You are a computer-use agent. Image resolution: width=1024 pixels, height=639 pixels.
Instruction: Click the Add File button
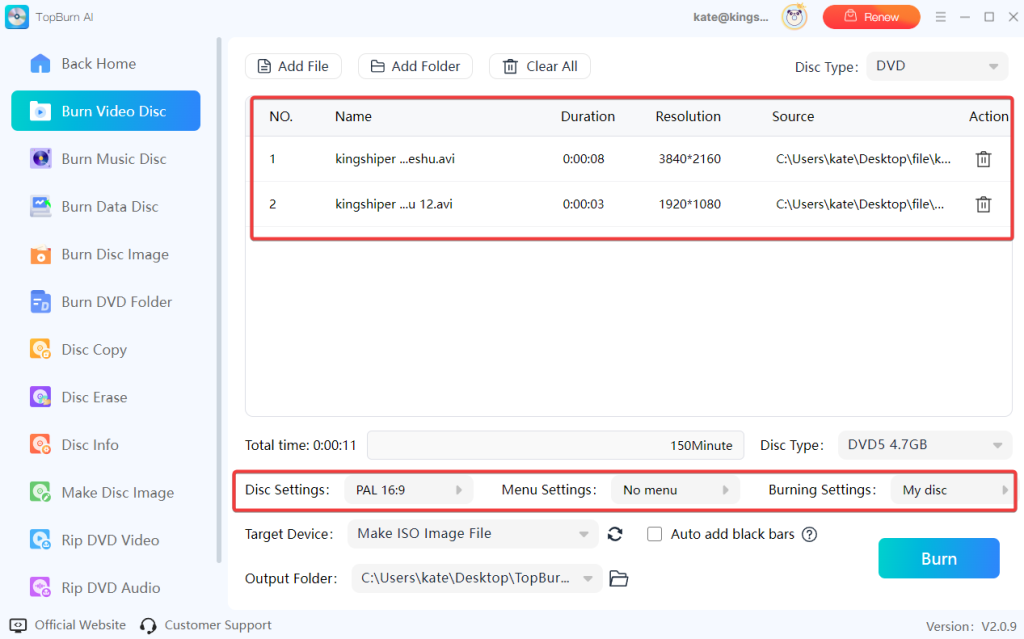pos(293,66)
